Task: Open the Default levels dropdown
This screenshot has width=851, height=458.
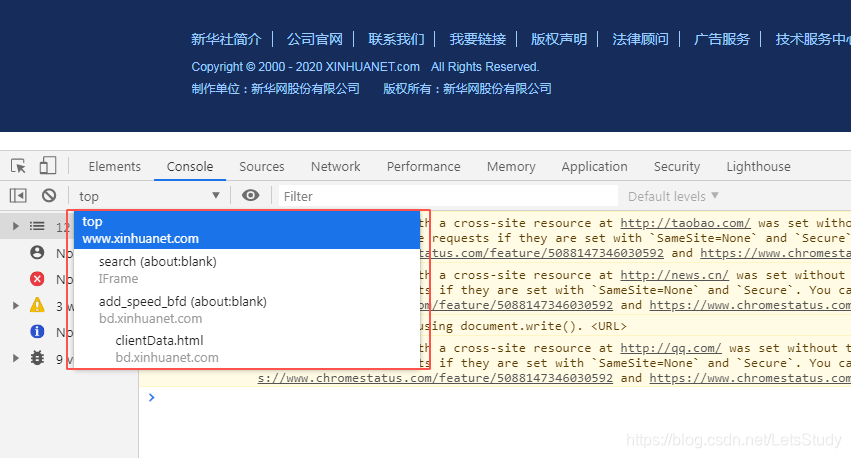Action: pos(673,196)
